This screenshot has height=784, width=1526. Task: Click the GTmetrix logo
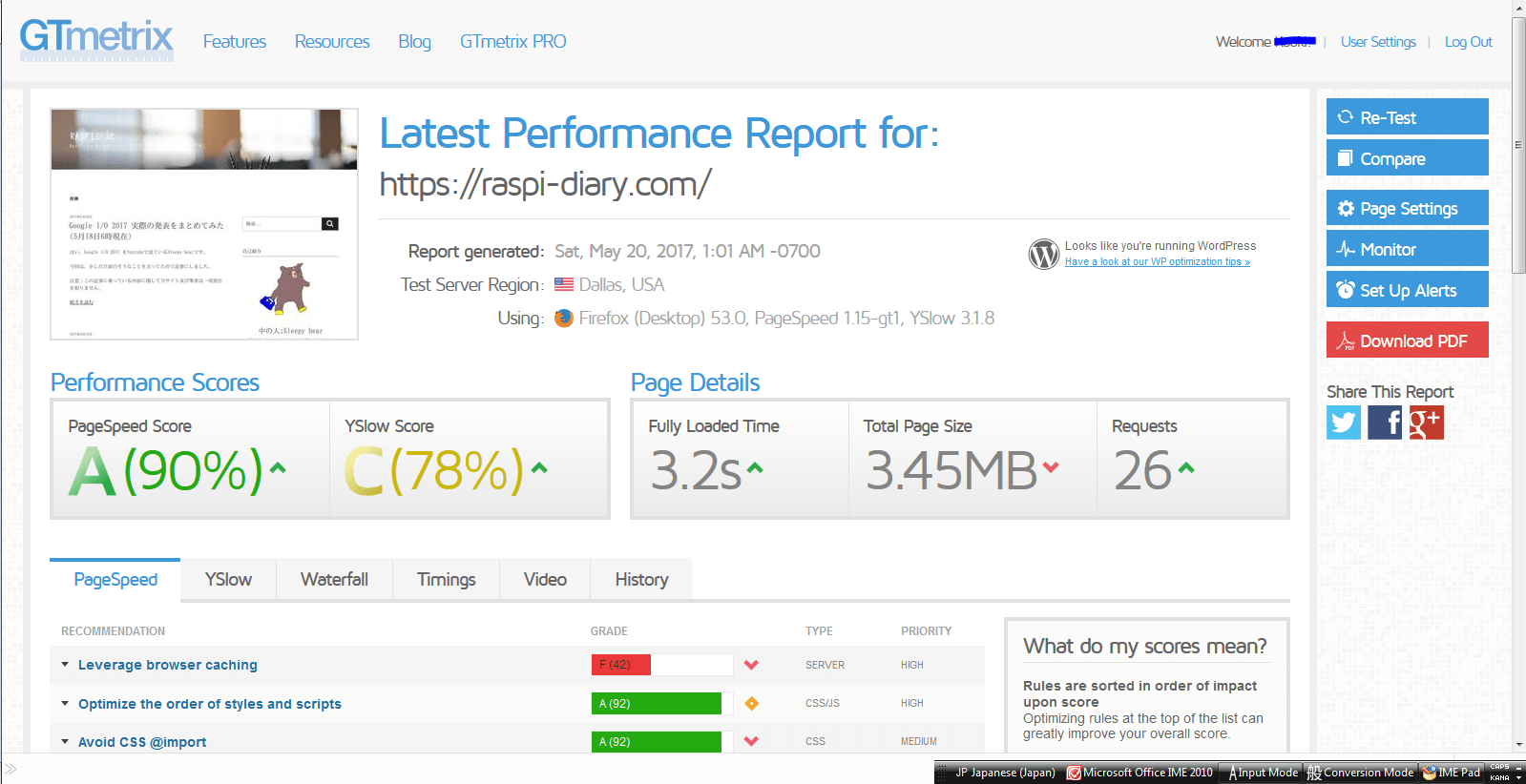(96, 40)
